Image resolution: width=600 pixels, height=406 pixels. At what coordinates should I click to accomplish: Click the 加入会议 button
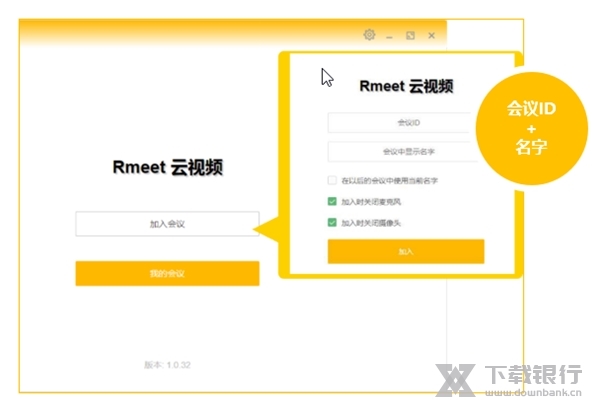tap(167, 224)
